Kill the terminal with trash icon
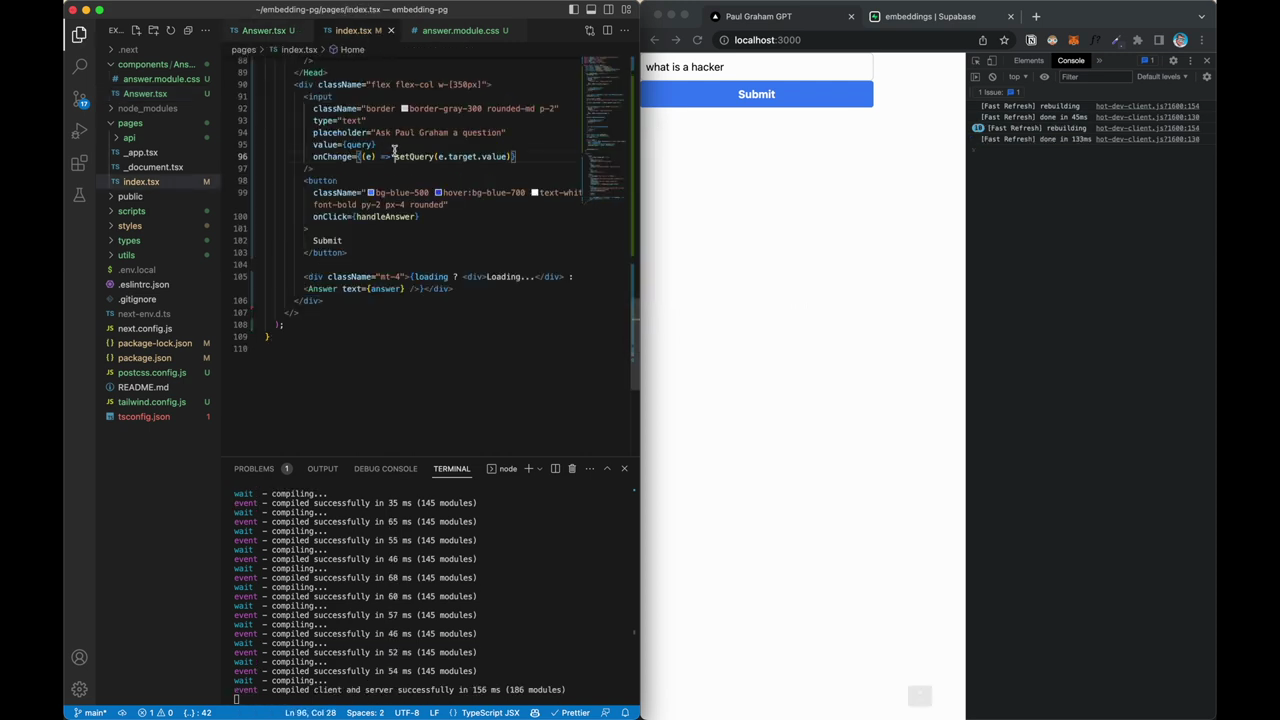Image resolution: width=1280 pixels, height=720 pixels. click(572, 468)
